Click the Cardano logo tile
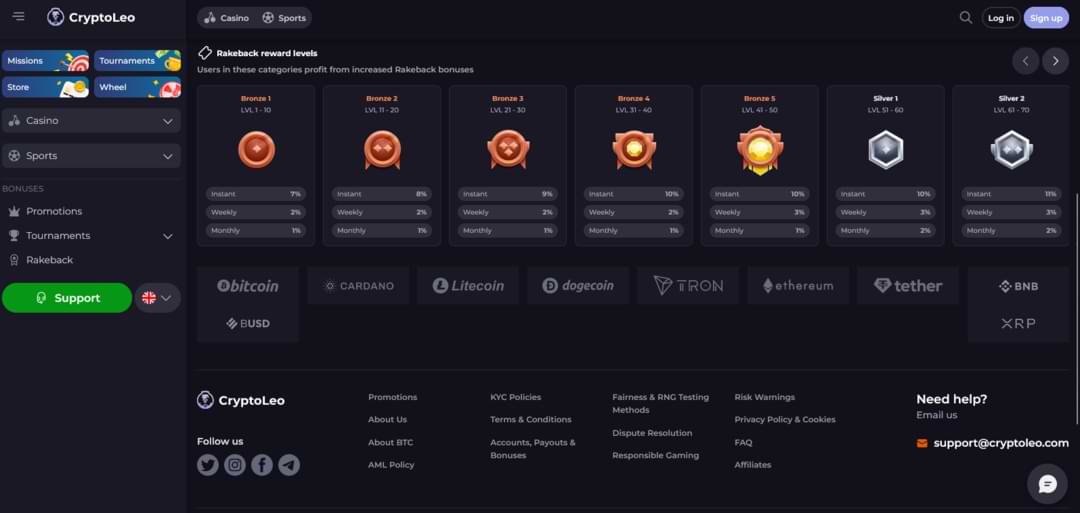Image resolution: width=1080 pixels, height=513 pixels. (358, 286)
